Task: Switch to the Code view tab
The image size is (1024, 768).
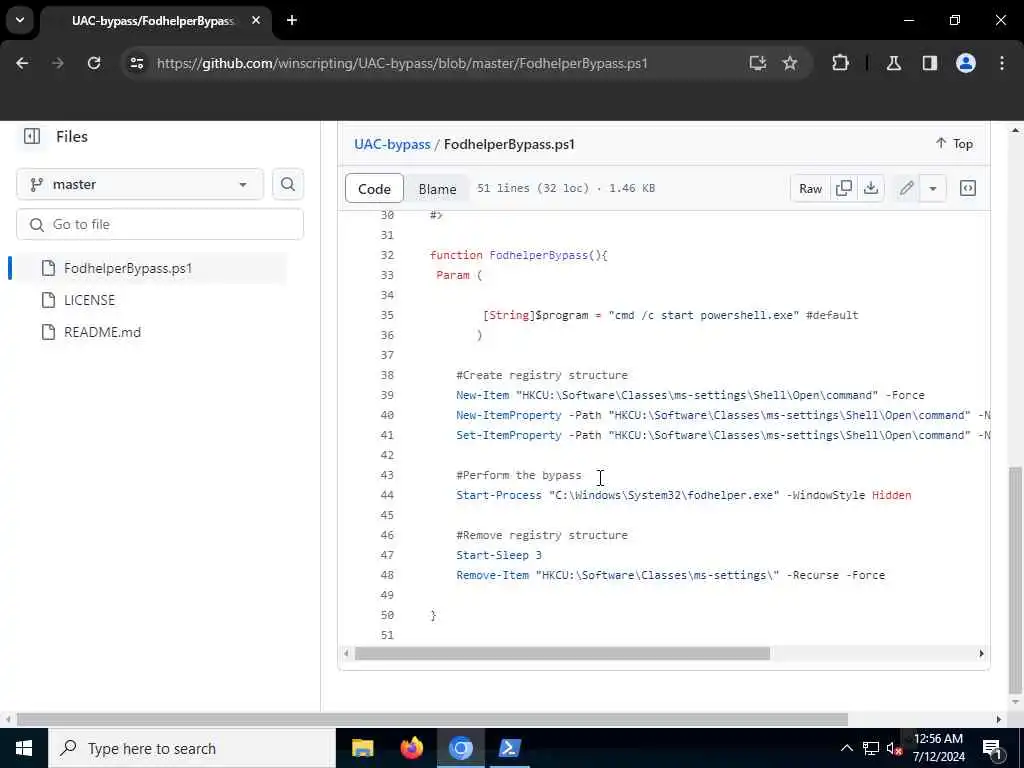Action: coord(374,189)
